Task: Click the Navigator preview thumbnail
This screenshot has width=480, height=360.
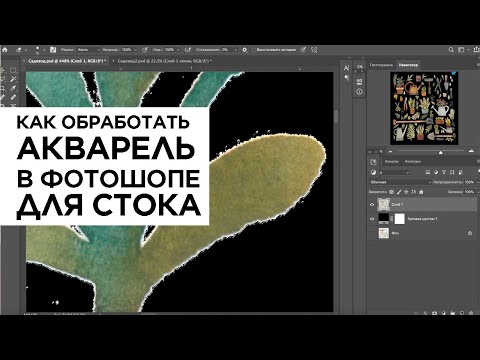Action: [424, 108]
